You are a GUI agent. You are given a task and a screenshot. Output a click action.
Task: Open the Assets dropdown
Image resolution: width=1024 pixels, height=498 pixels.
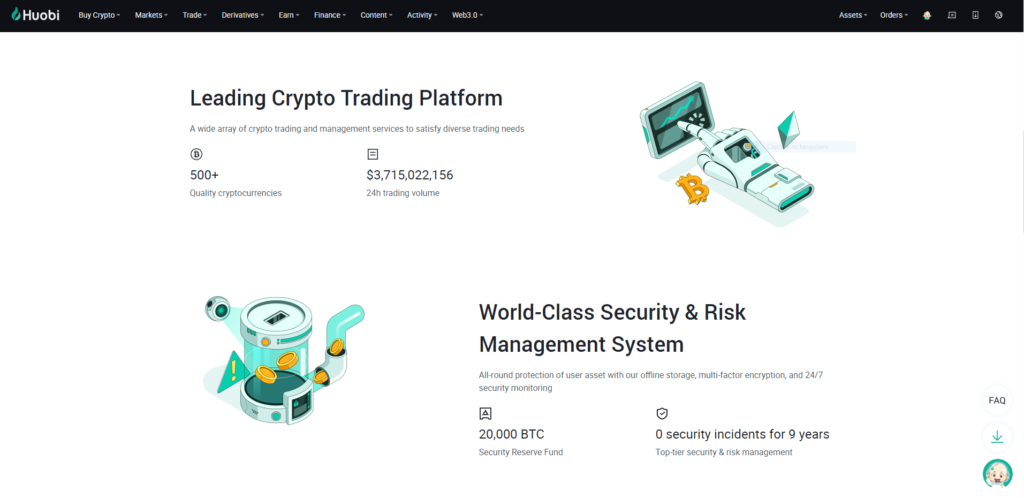pyautogui.click(x=853, y=15)
